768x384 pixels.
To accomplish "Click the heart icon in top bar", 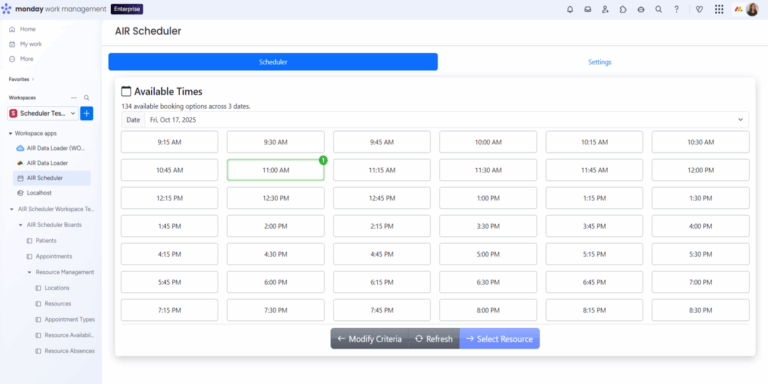I will click(x=699, y=9).
